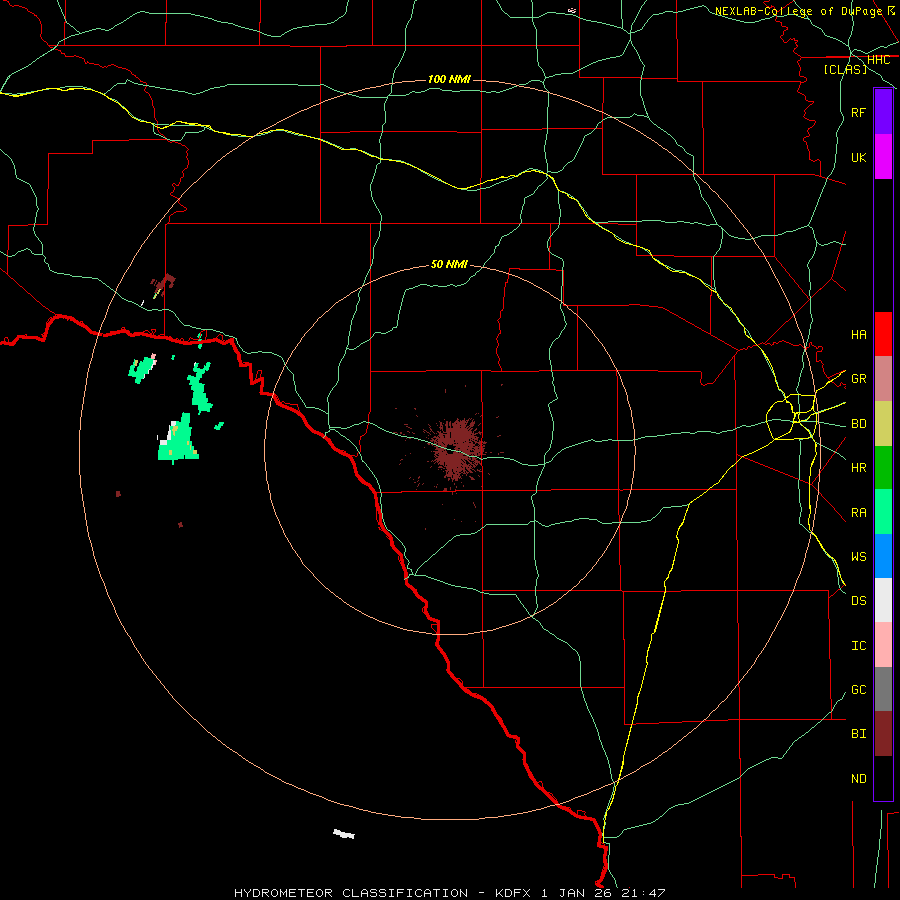The height and width of the screenshot is (900, 900).
Task: Click the 'WS' legend label
Action: [858, 556]
